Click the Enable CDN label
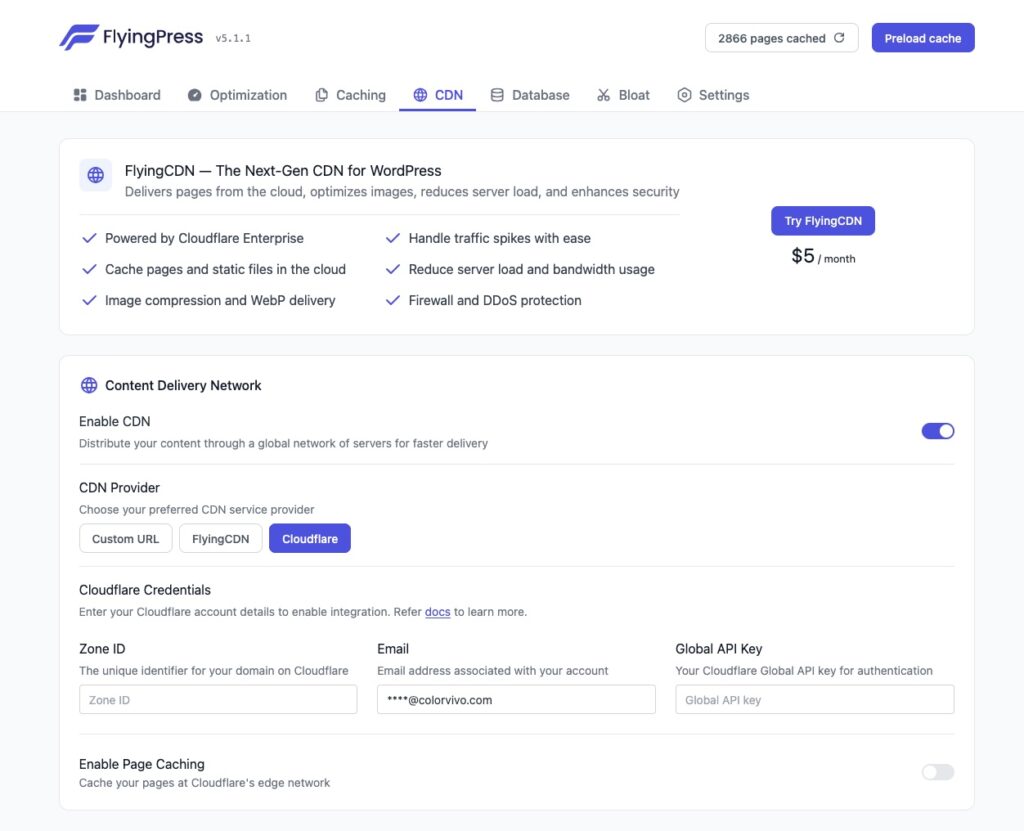This screenshot has width=1024, height=831. 114,421
